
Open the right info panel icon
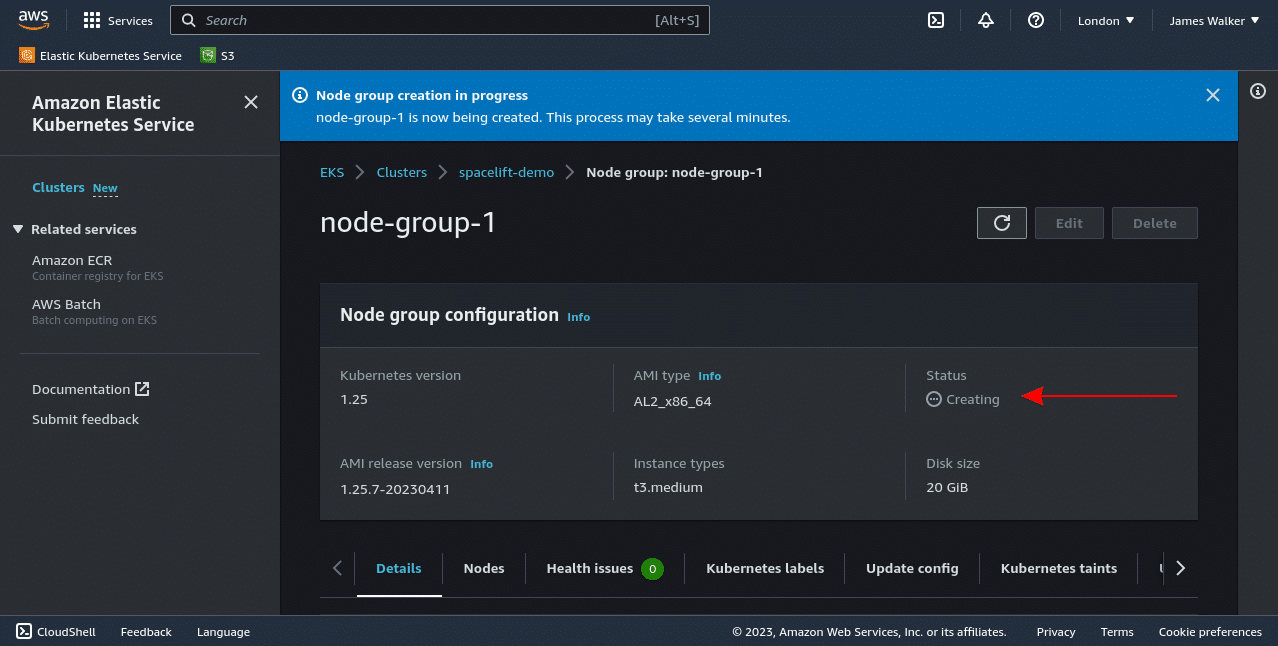tap(1258, 91)
